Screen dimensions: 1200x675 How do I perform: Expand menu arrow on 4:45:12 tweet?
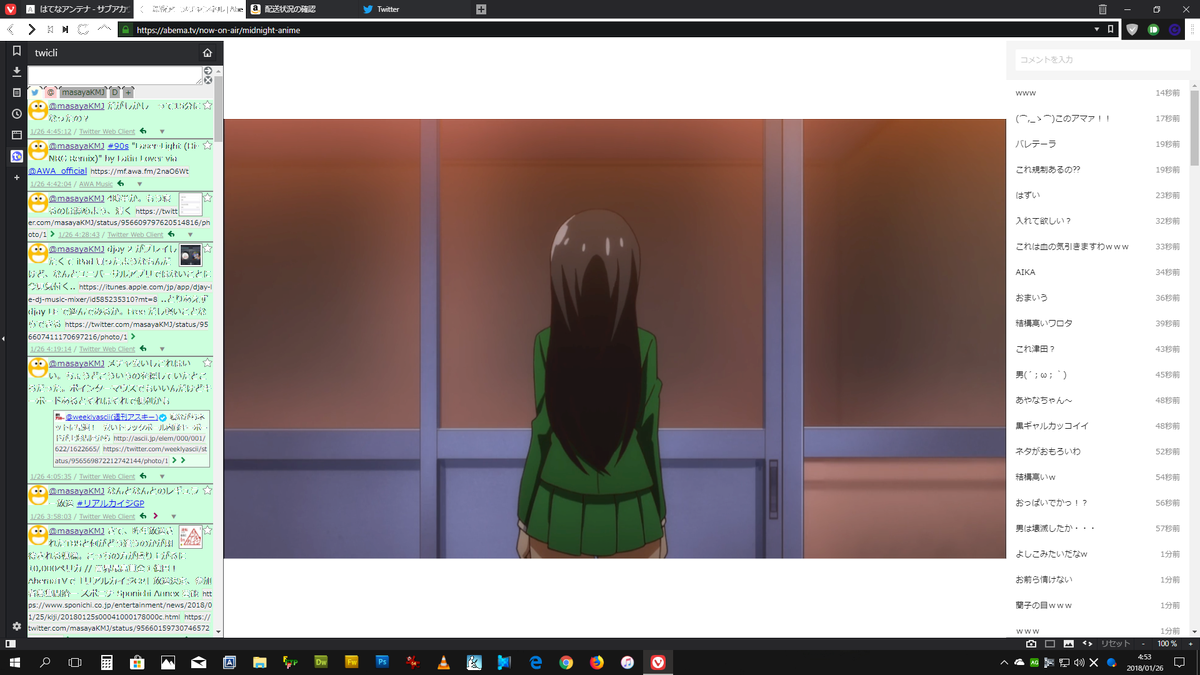[162, 131]
